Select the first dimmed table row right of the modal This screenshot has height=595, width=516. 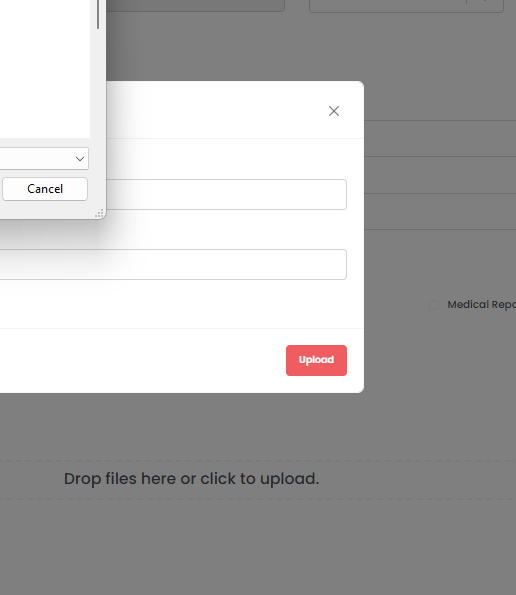(x=440, y=139)
